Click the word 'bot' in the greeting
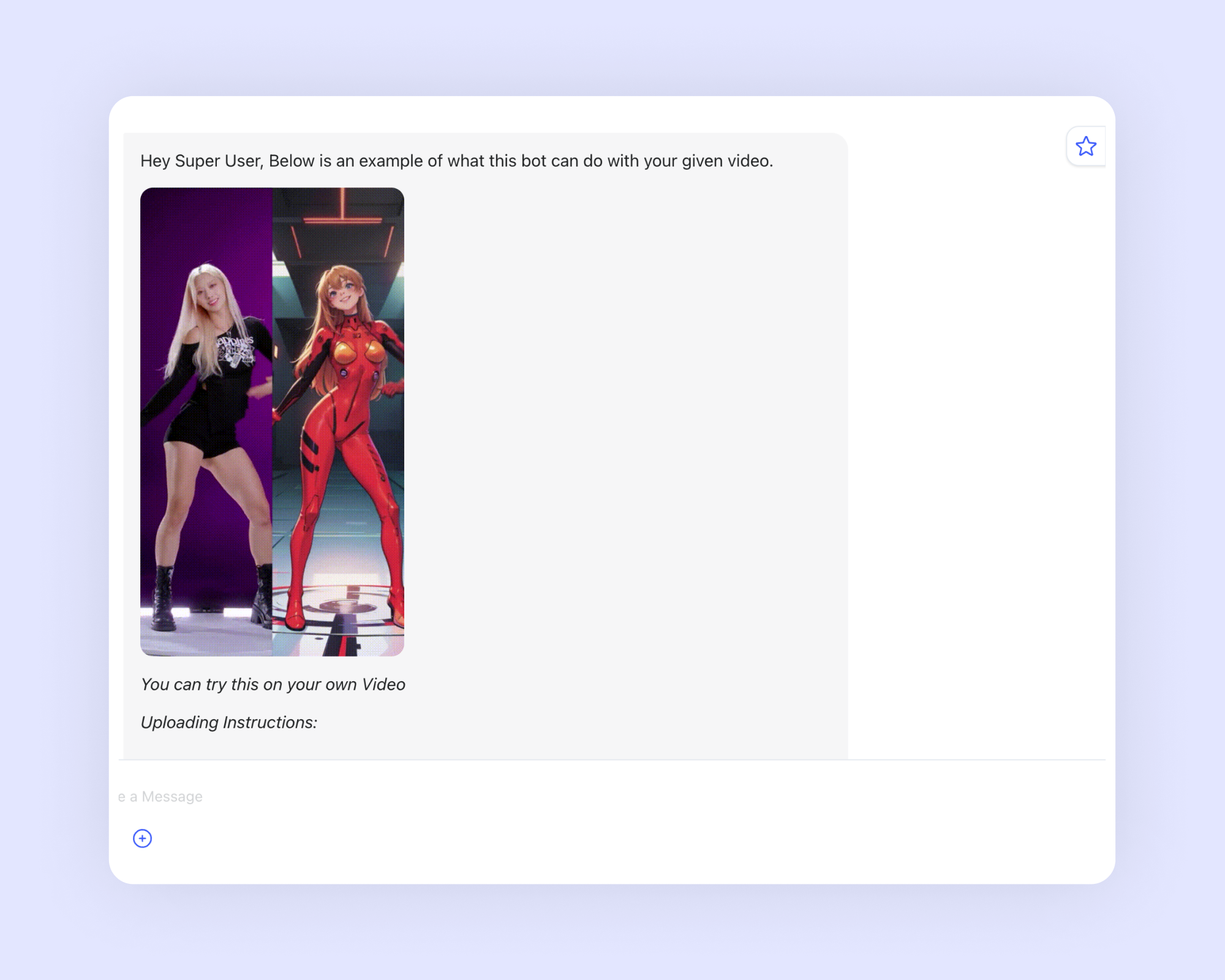Screen dimensions: 1225x980 tap(533, 160)
